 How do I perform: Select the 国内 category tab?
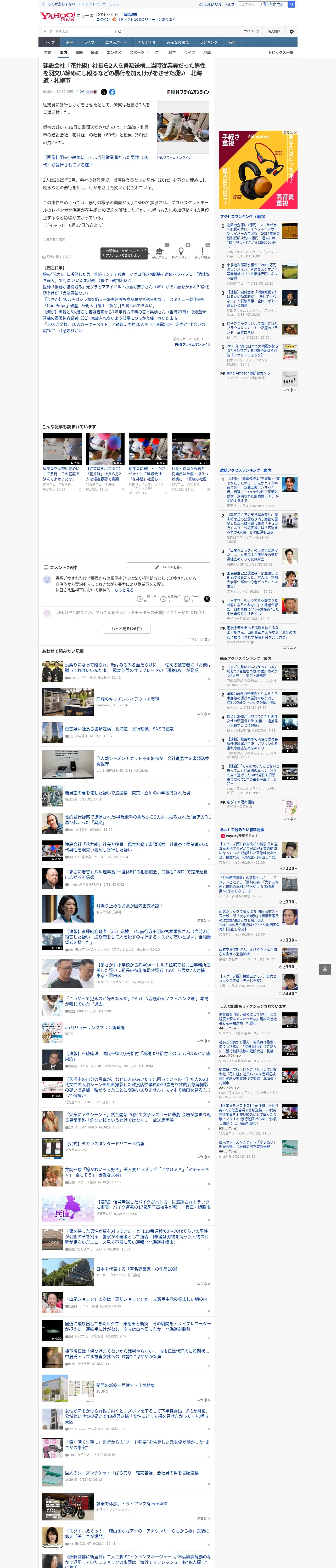[63, 52]
